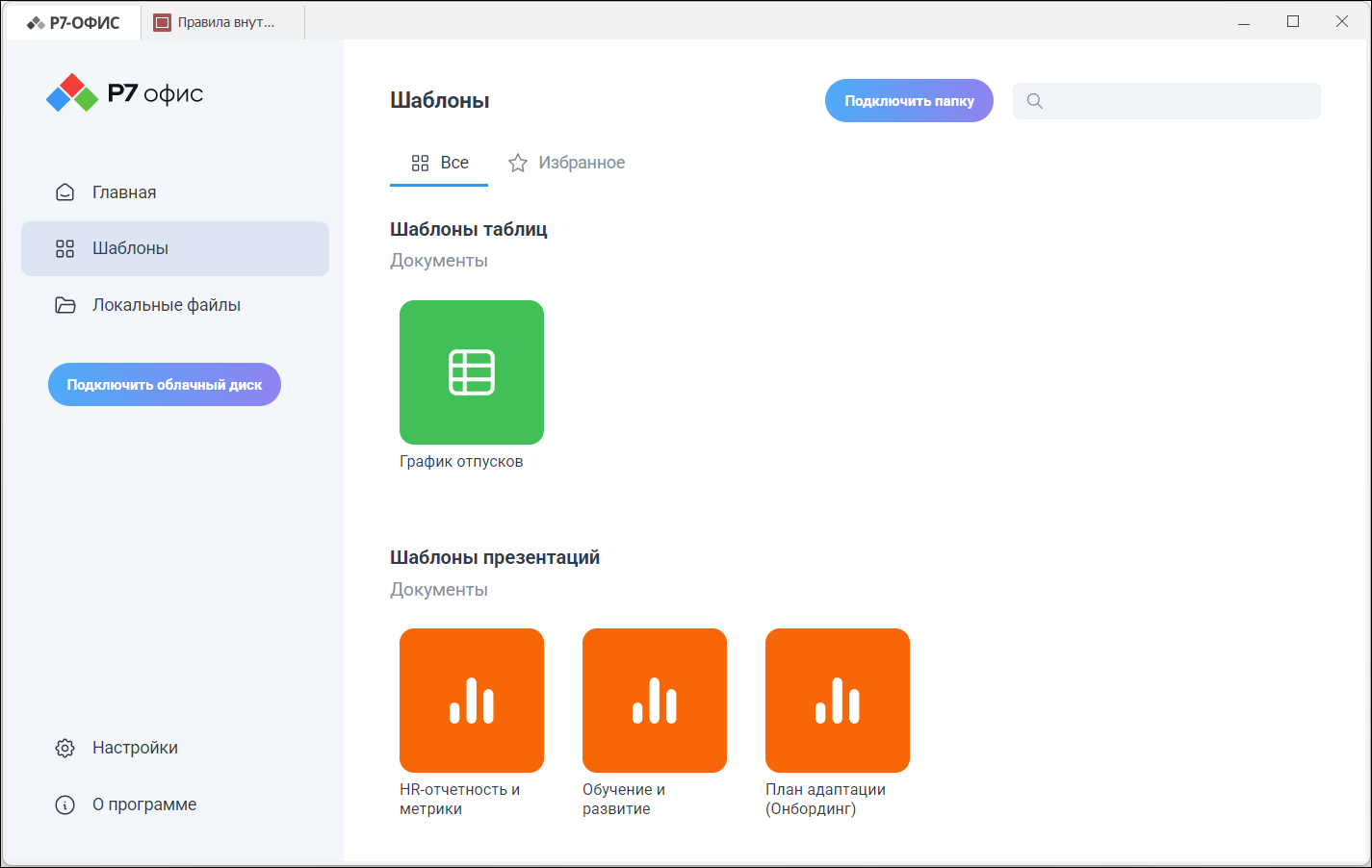Click the Подключить папку button
This screenshot has height=868, width=1372.
(909, 101)
